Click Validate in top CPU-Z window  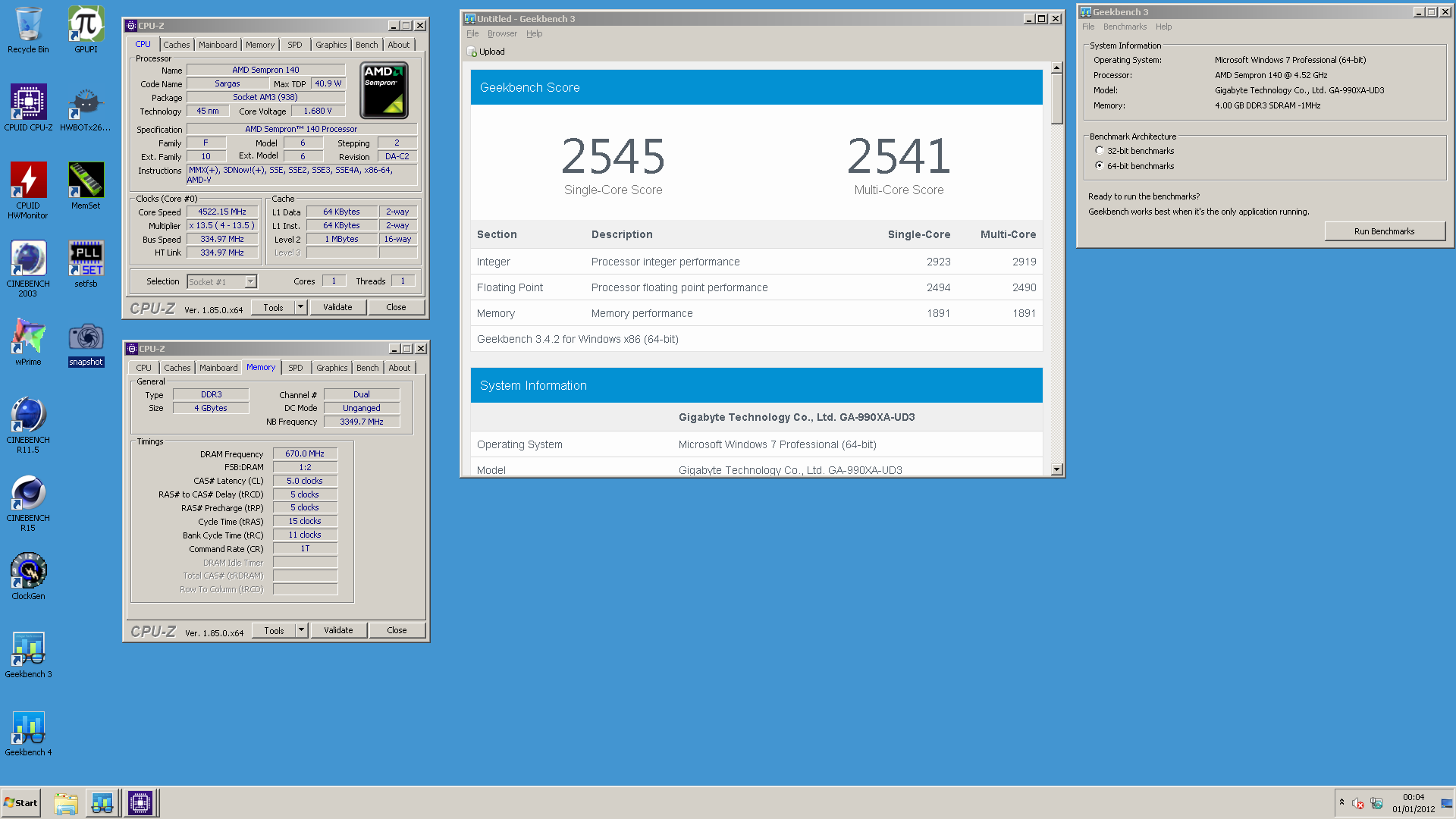(x=337, y=307)
